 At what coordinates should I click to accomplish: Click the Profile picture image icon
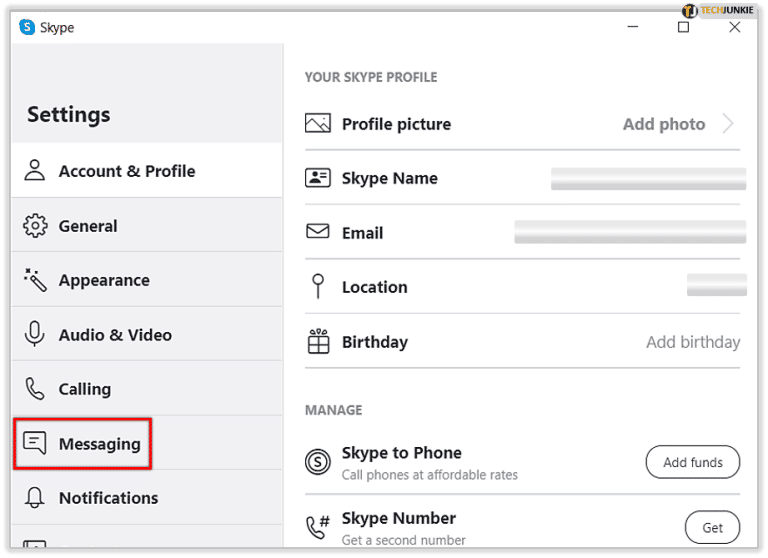[x=318, y=123]
